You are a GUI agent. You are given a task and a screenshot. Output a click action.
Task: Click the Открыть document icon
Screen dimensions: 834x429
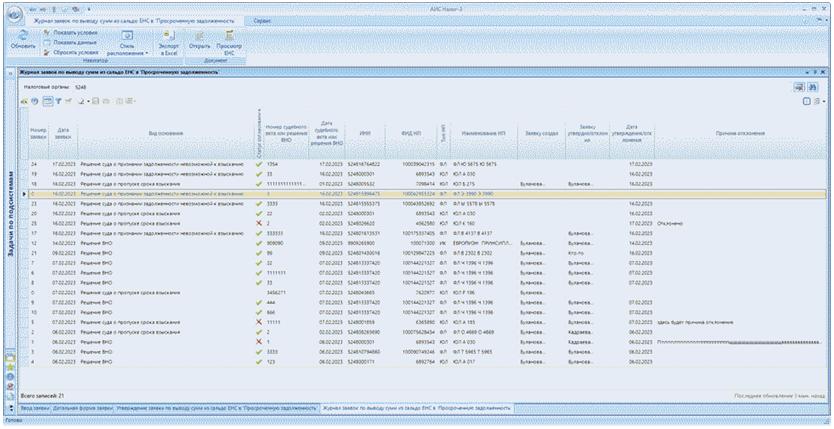[x=199, y=36]
